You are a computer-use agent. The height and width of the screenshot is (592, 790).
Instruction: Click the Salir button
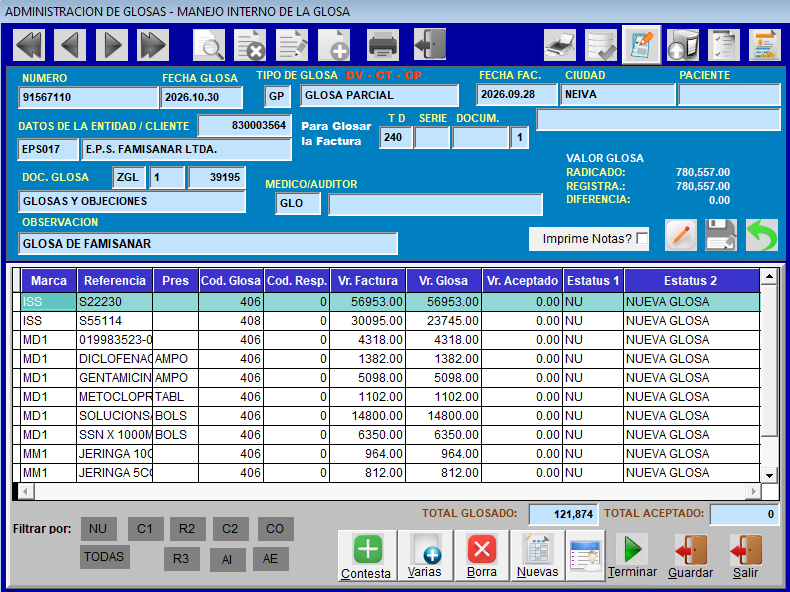pos(746,556)
